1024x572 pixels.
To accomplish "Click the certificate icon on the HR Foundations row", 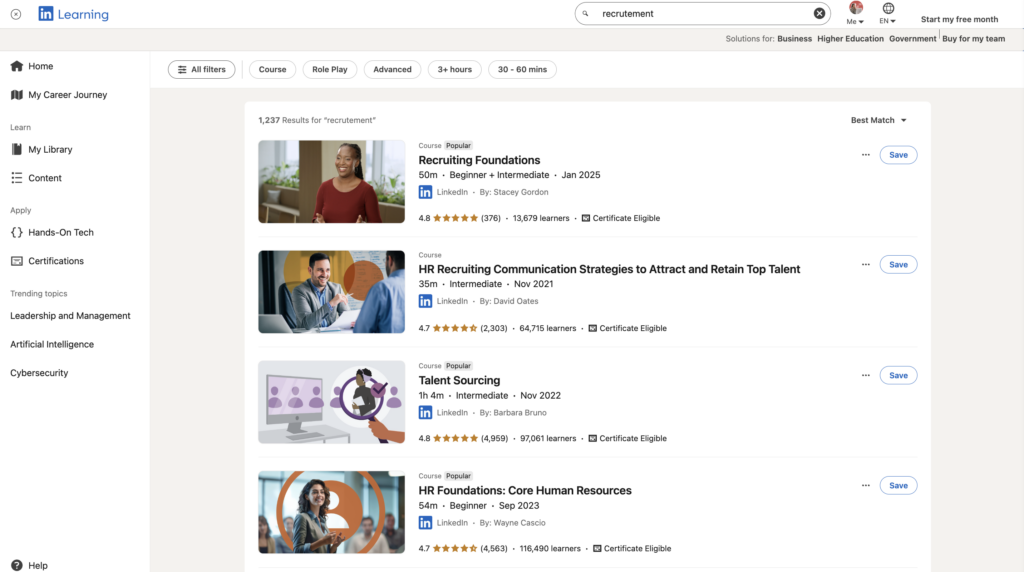I will pyautogui.click(x=597, y=548).
